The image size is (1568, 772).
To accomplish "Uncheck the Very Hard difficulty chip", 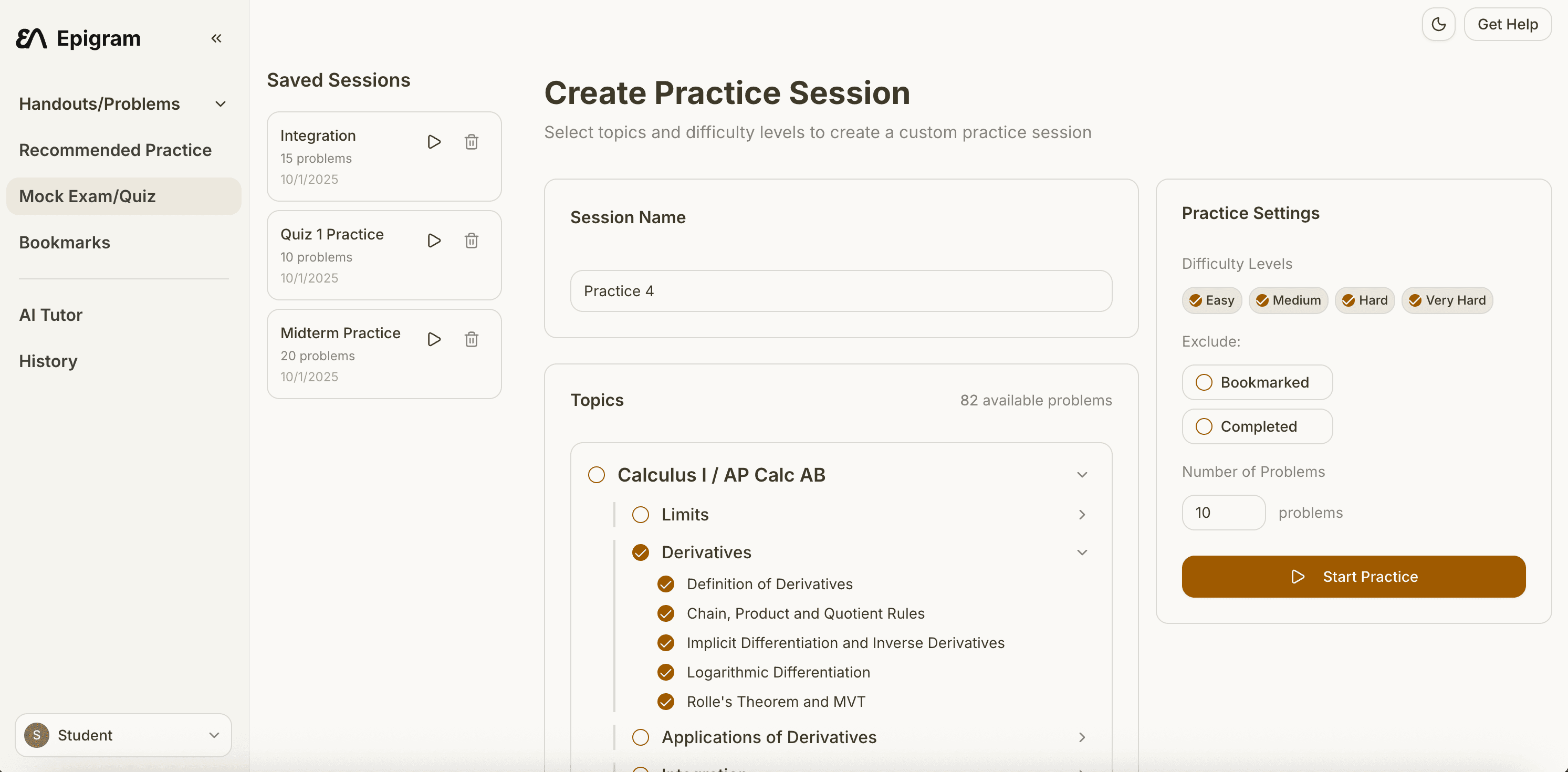I will pos(1447,300).
